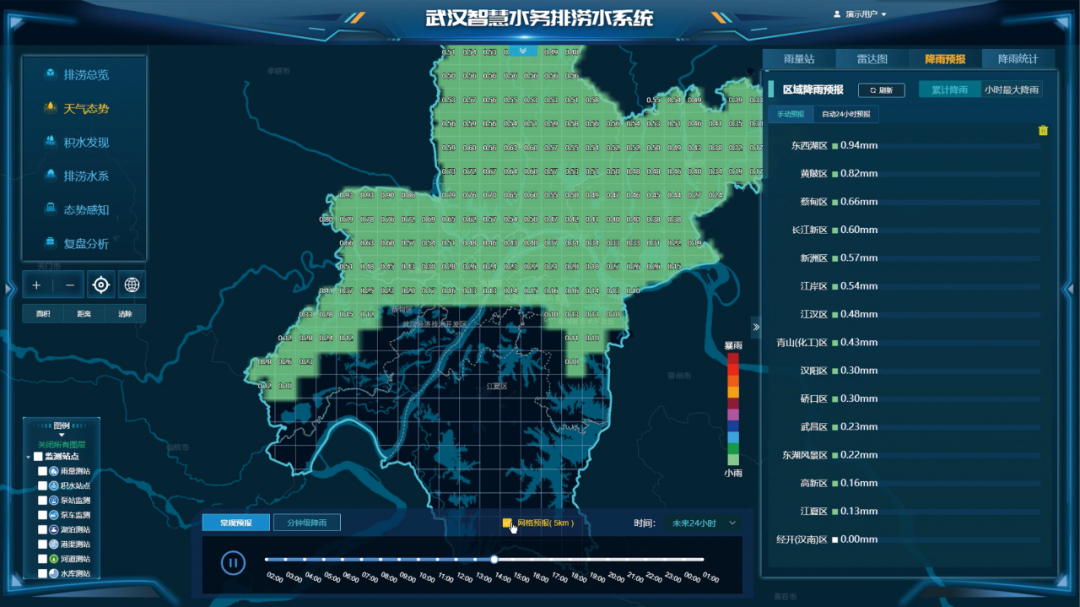Delete forecast using yellow trash icon
This screenshot has height=607, width=1080.
pyautogui.click(x=1043, y=130)
